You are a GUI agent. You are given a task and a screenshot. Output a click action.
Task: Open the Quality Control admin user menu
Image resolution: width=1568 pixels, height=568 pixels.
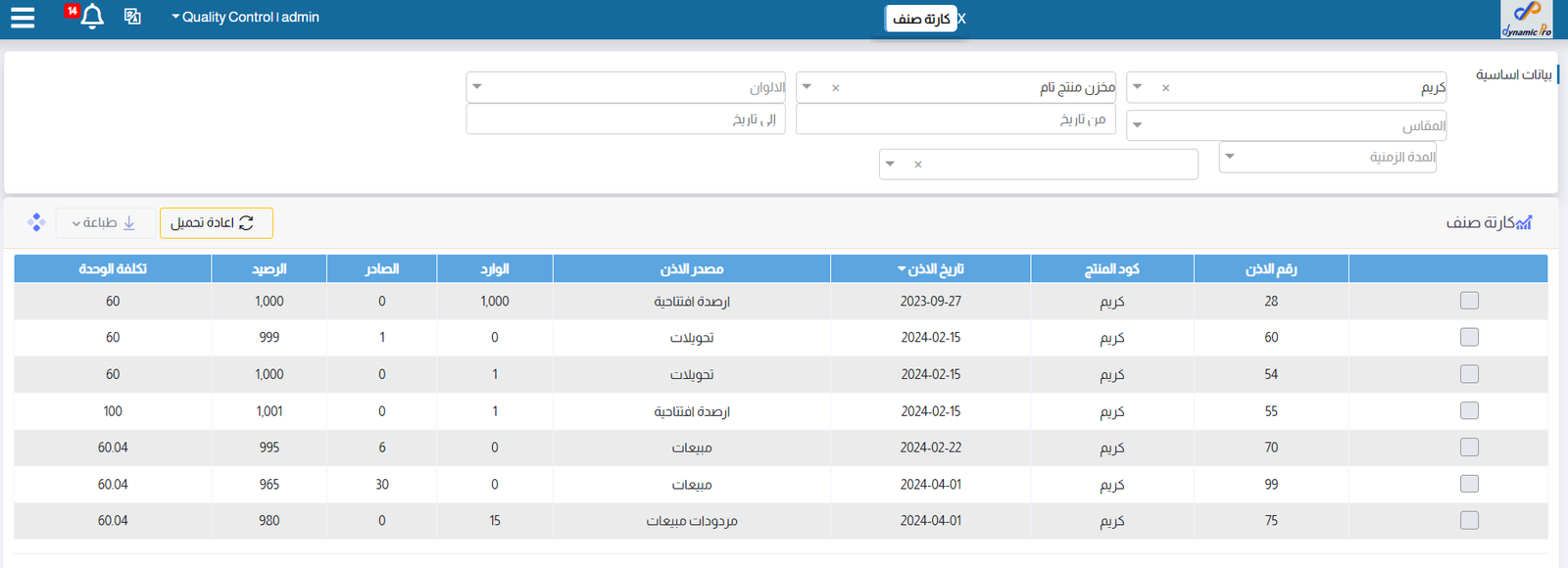pos(245,17)
